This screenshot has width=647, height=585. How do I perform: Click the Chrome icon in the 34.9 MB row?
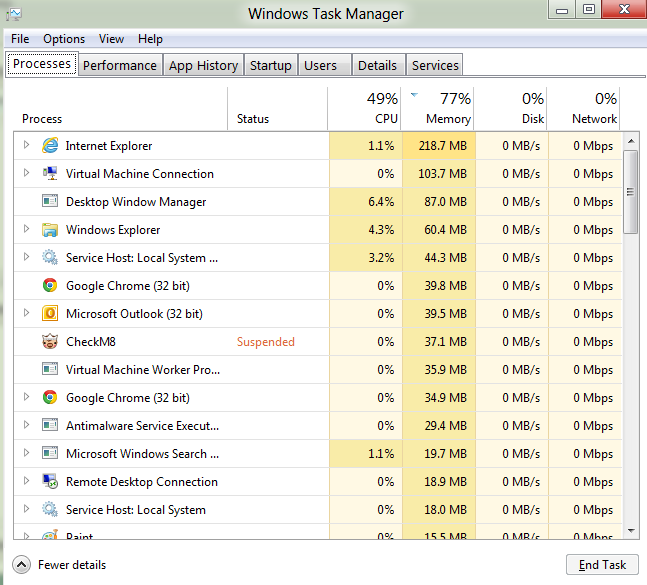coord(50,397)
